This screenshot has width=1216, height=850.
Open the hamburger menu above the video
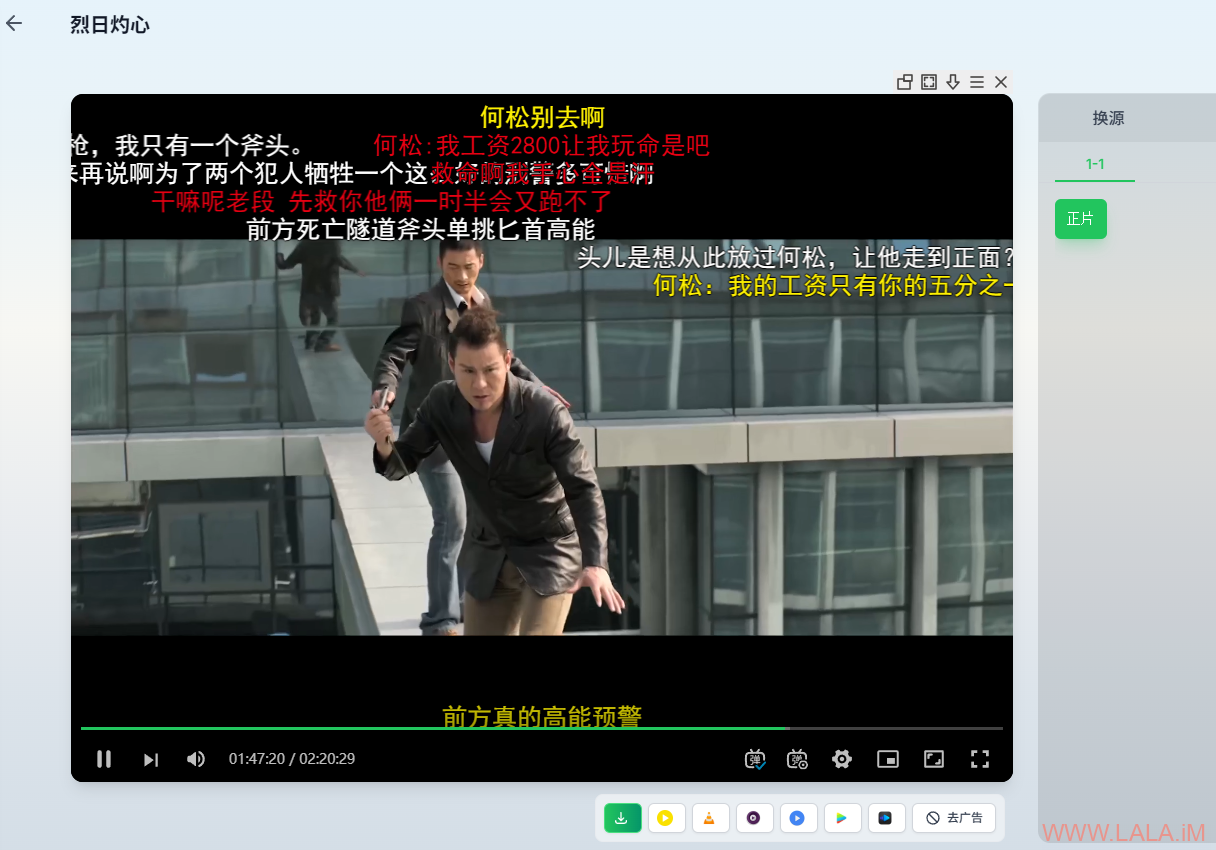pos(977,82)
